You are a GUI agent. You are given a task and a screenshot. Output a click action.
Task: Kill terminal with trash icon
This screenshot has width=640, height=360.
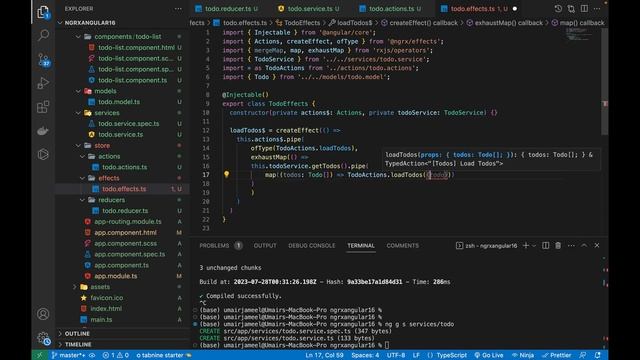click(558, 245)
